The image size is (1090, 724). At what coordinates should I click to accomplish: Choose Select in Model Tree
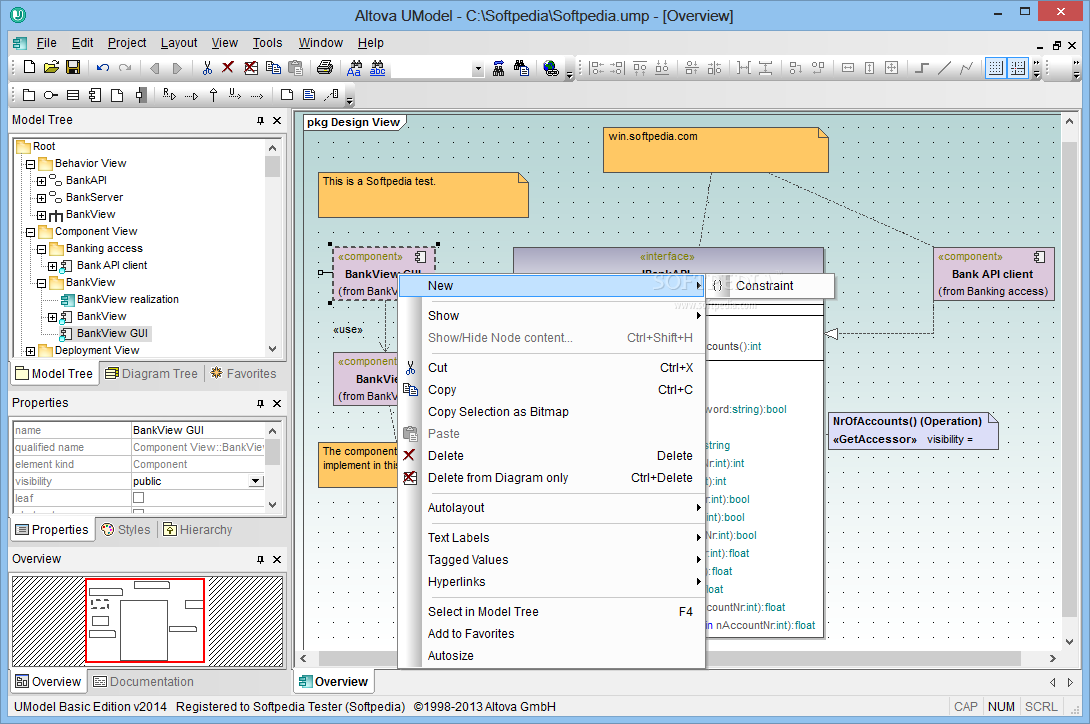point(551,612)
